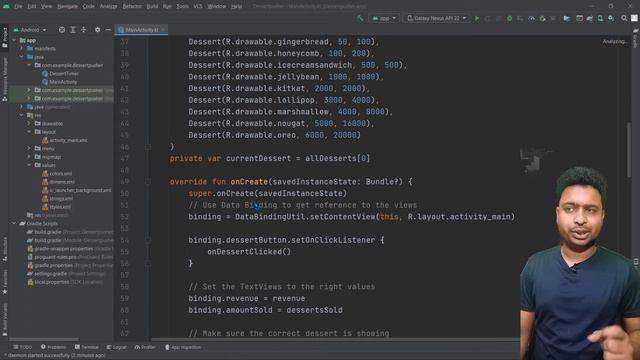Click the onCreate function name in editor
This screenshot has height=360, width=640.
pos(249,182)
